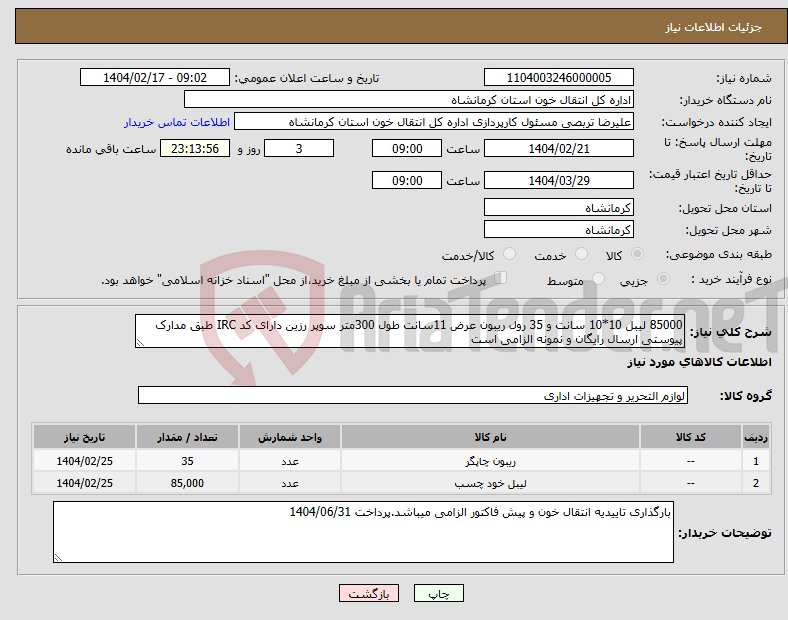Screen dimensions: 788x620
Task: Select the متوسط purchase type radio
Action: click(x=598, y=278)
